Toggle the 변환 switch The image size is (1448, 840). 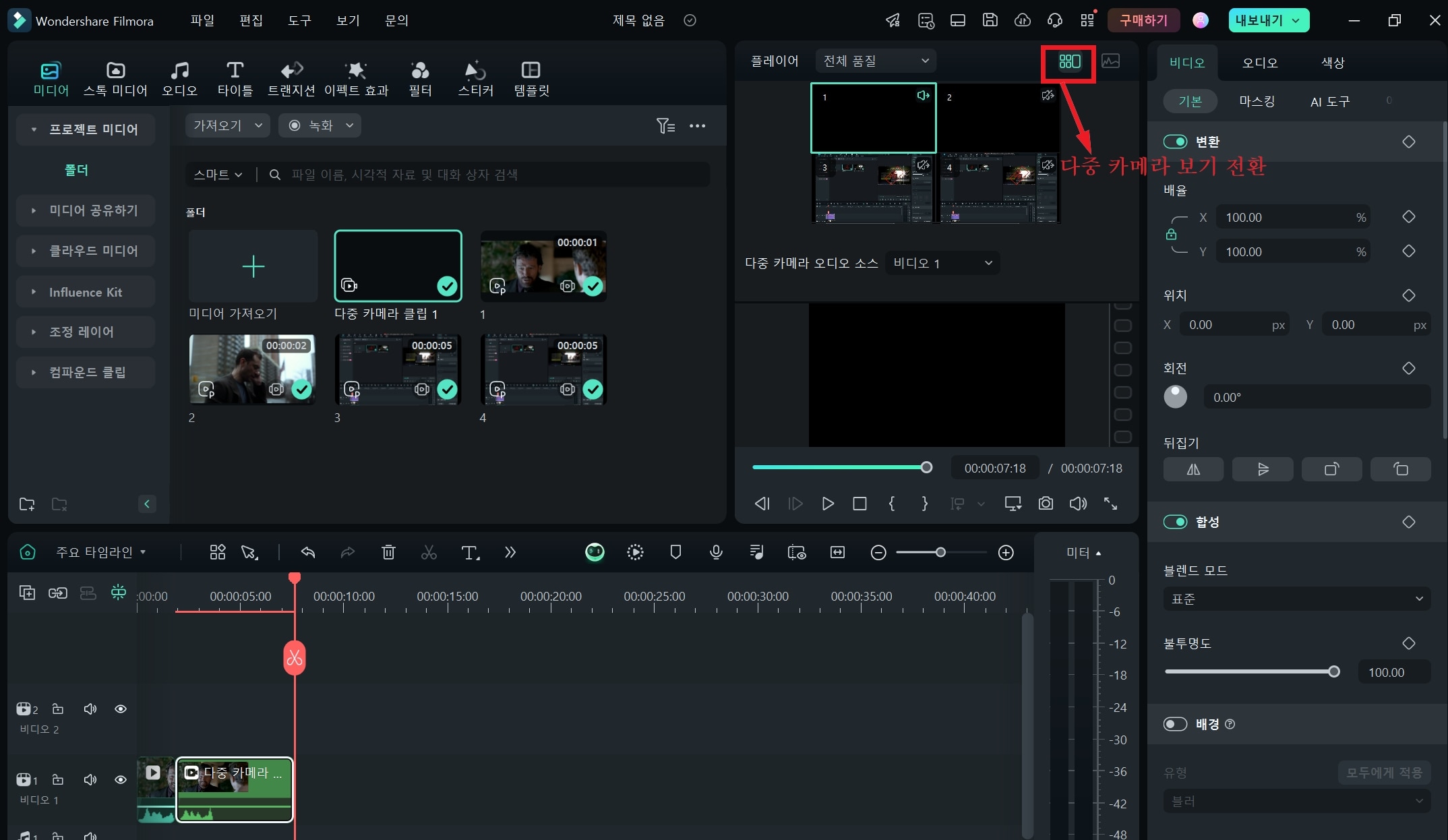[1175, 142]
